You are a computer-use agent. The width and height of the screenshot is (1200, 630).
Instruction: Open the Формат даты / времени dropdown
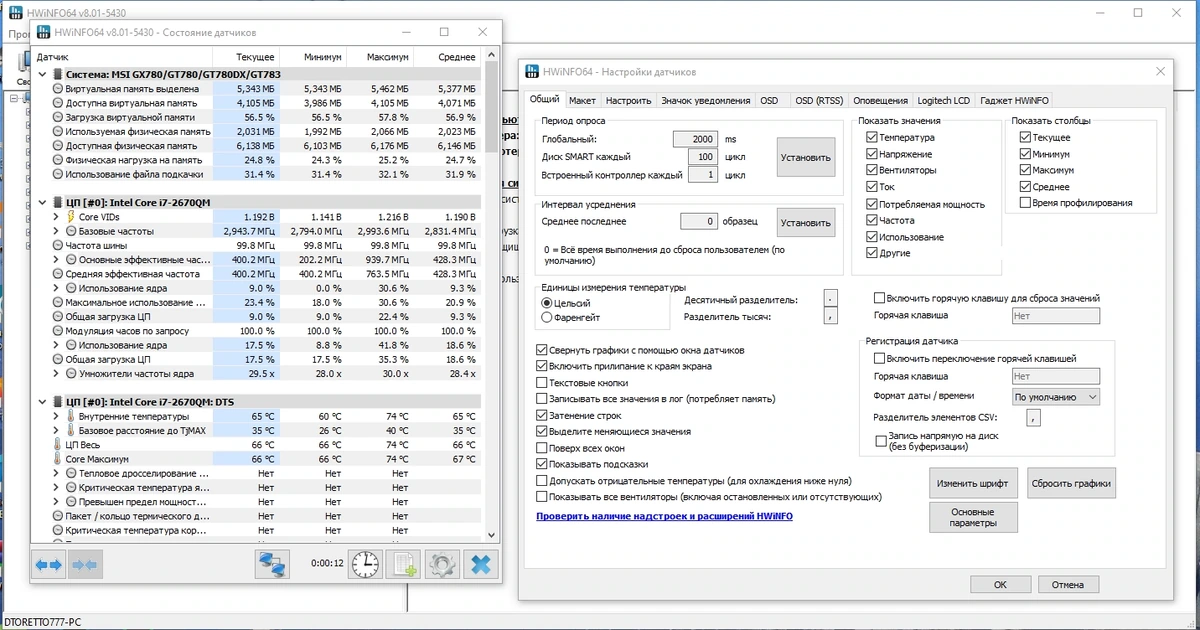1056,397
